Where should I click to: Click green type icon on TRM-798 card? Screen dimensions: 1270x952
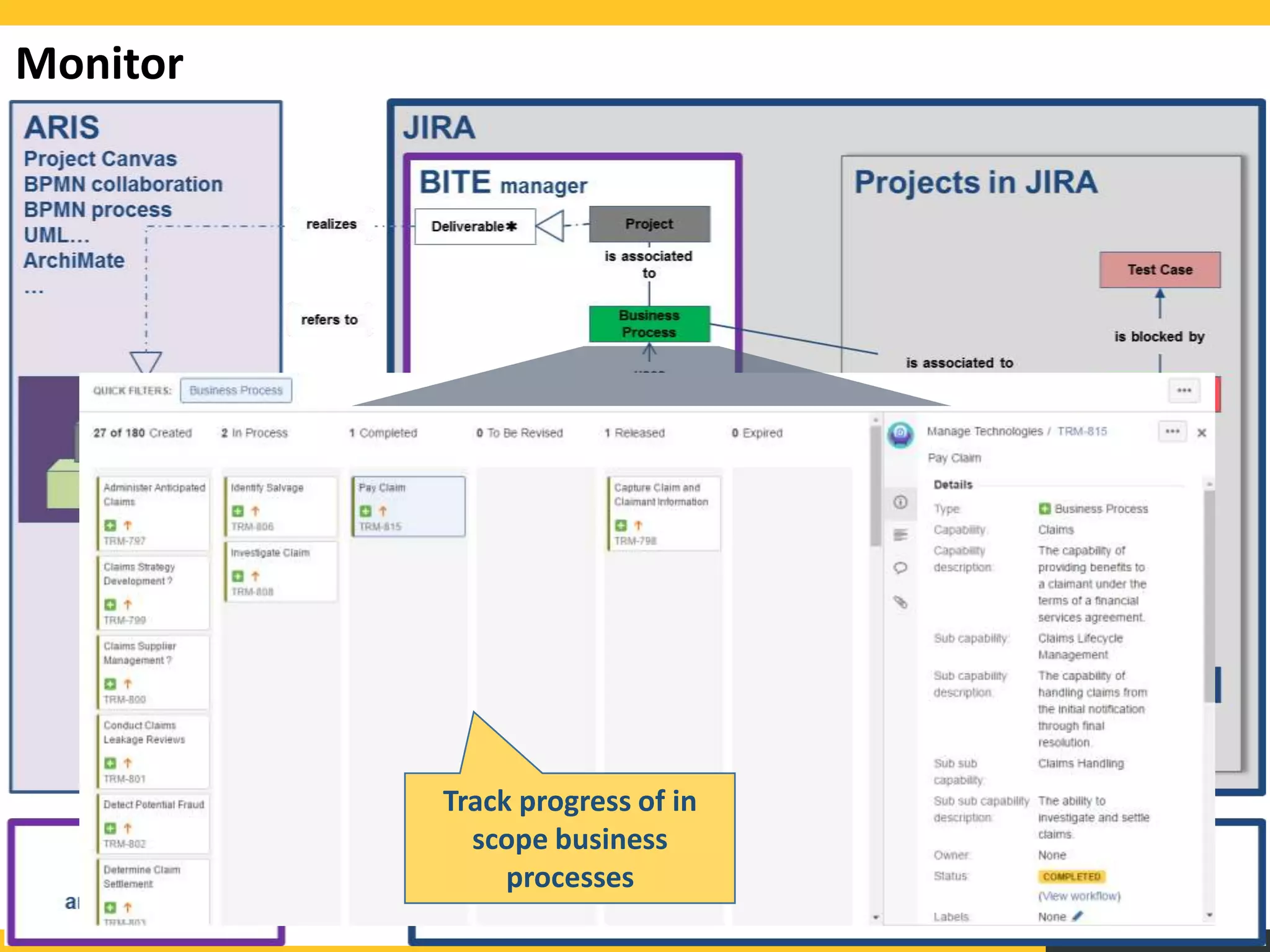(x=621, y=526)
